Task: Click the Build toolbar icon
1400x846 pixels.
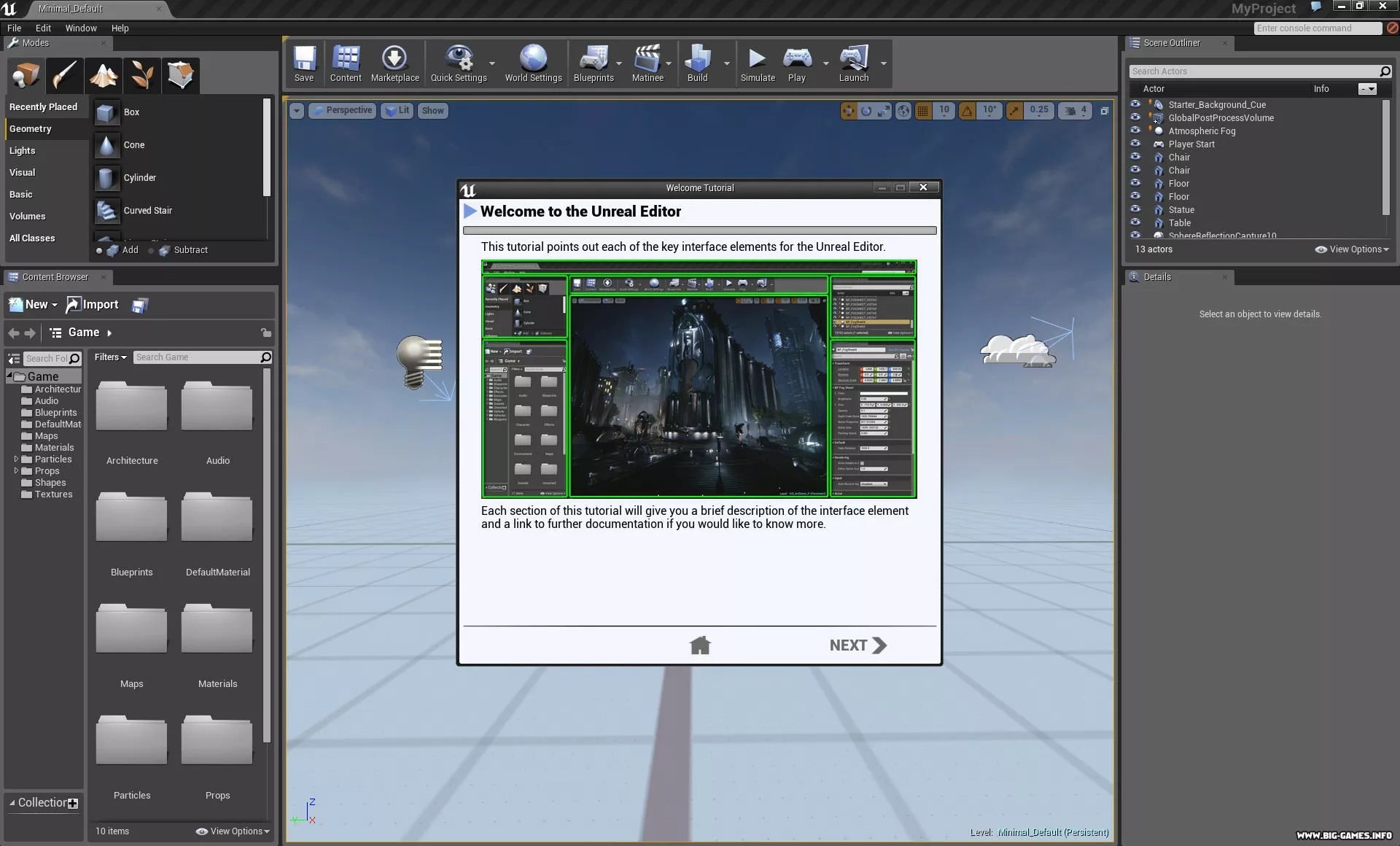Action: (x=697, y=63)
